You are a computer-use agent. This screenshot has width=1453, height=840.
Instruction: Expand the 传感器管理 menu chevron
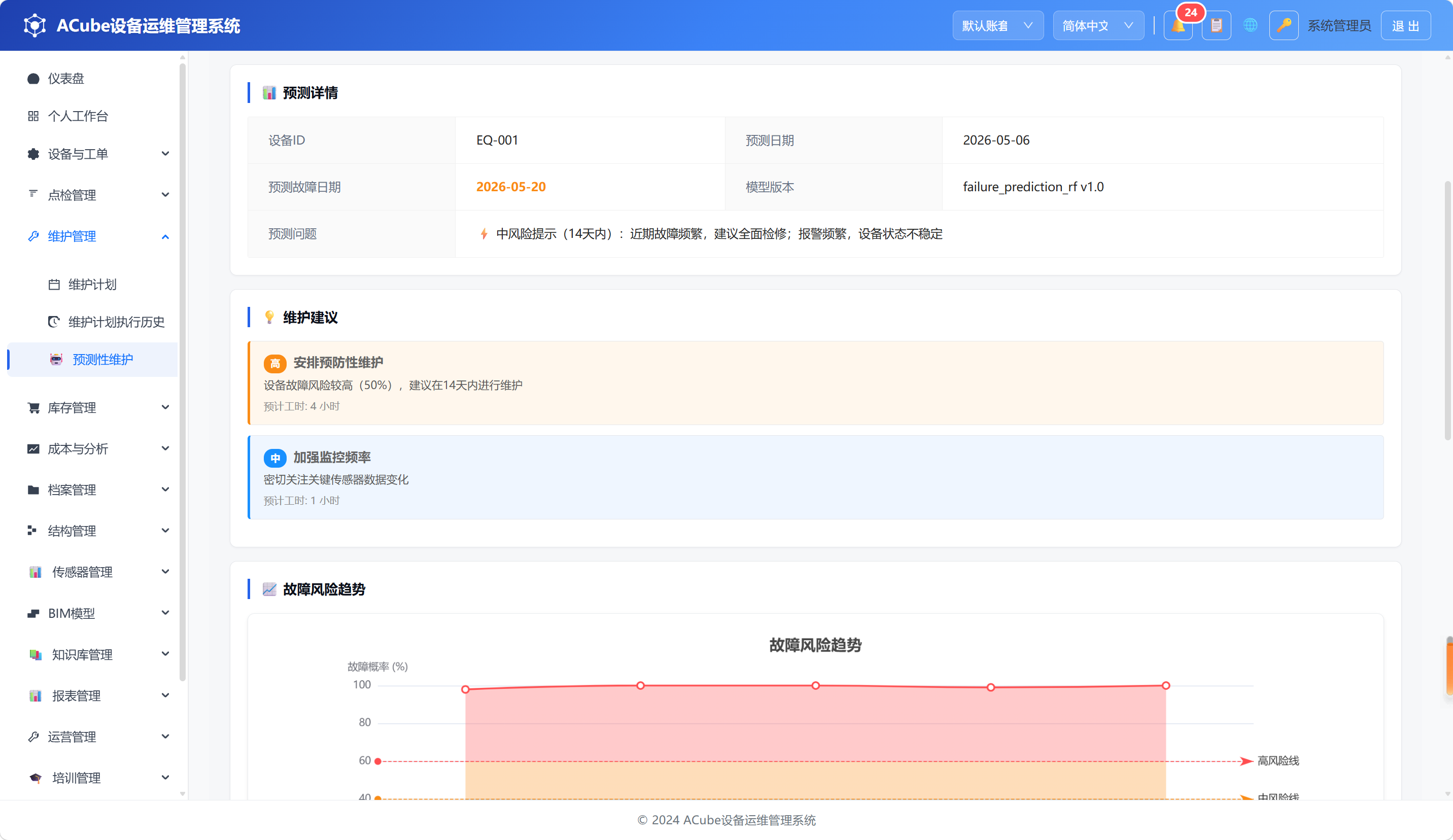[165, 572]
